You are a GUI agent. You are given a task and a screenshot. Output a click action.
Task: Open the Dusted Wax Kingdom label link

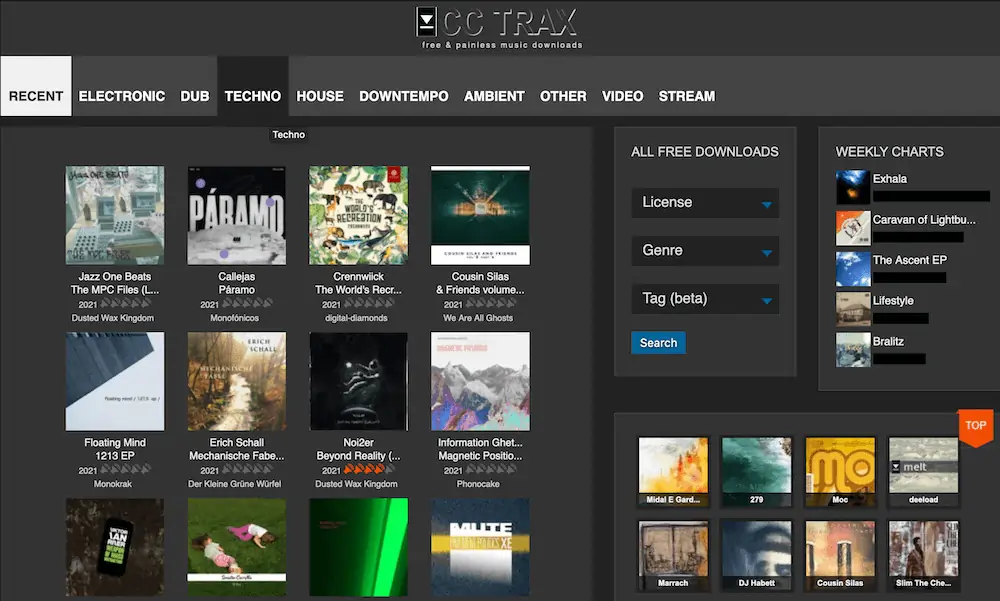coord(114,318)
